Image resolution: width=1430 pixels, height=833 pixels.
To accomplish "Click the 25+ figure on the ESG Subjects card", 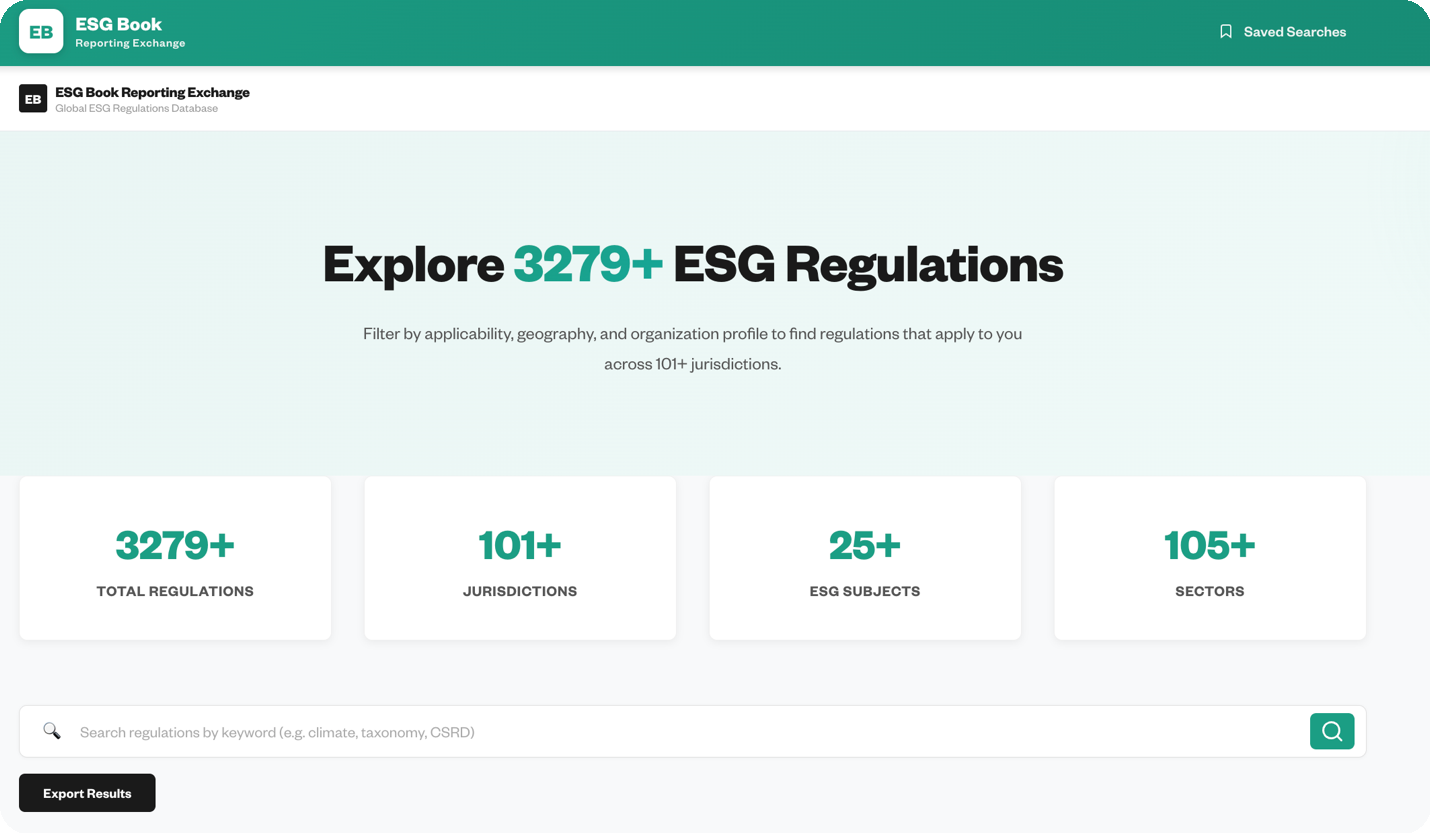I will pyautogui.click(x=865, y=545).
